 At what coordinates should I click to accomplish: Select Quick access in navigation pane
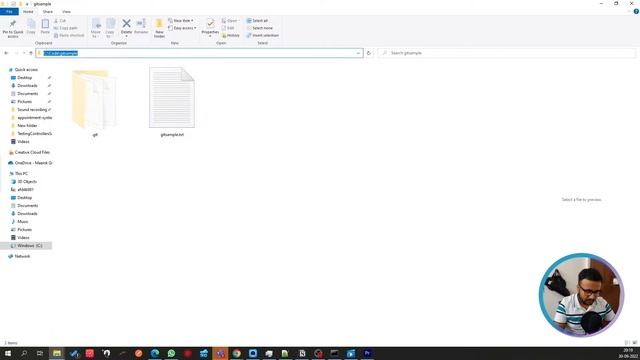pos(26,70)
